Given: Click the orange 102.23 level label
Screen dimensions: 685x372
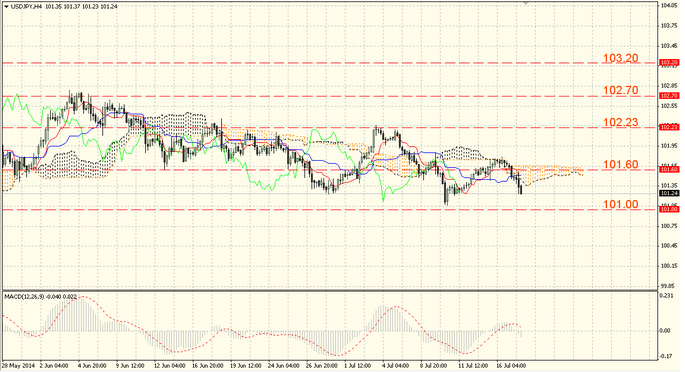Looking at the screenshot, I should pos(621,122).
